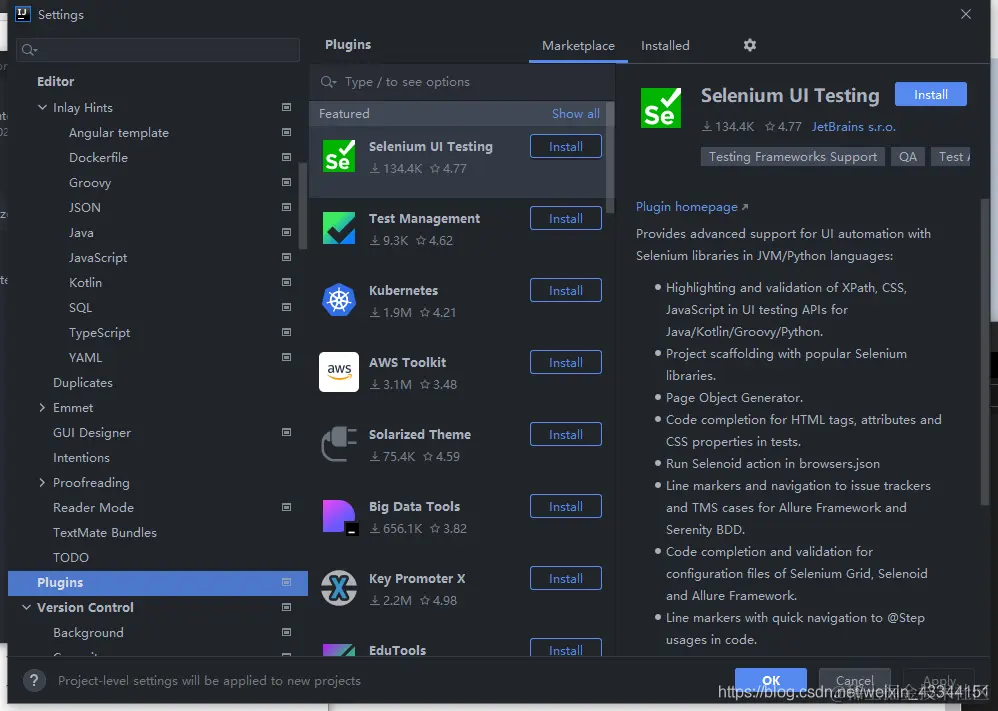This screenshot has width=998, height=711.
Task: Switch to the Marketplace tab
Action: [578, 46]
